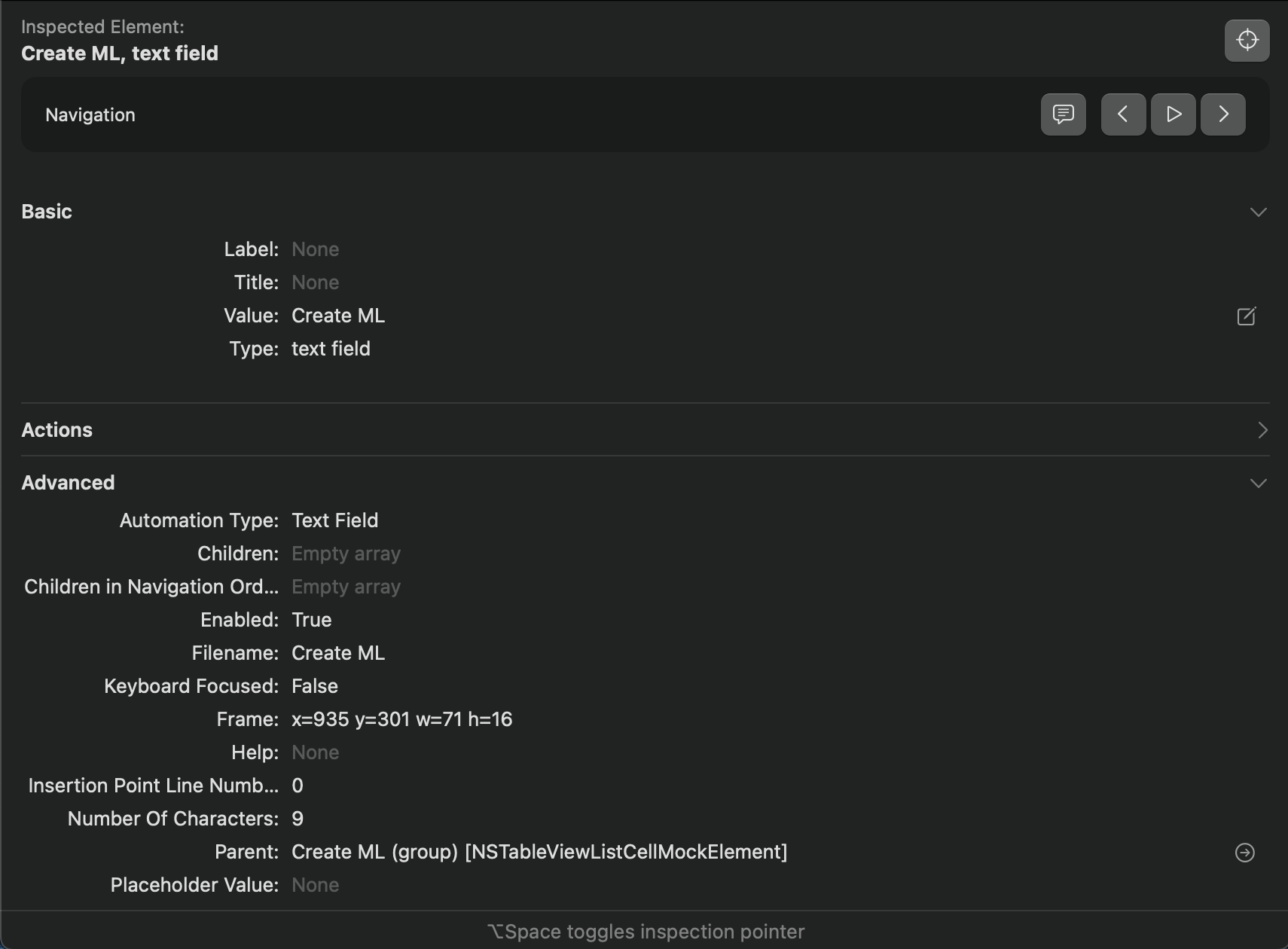Click the Parent value NSTableViewListCellMockElement
1288x949 pixels.
tap(539, 852)
